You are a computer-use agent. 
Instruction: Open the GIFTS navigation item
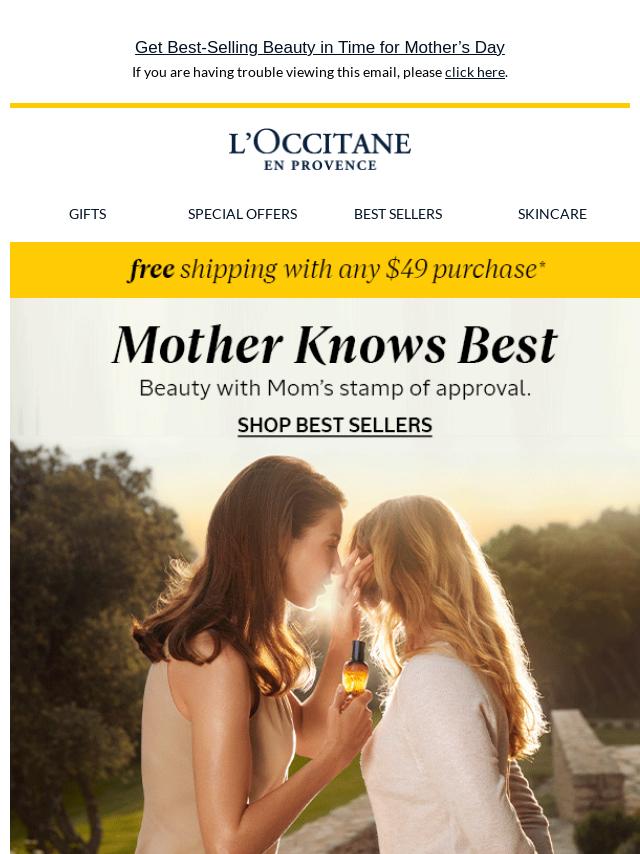pos(88,214)
